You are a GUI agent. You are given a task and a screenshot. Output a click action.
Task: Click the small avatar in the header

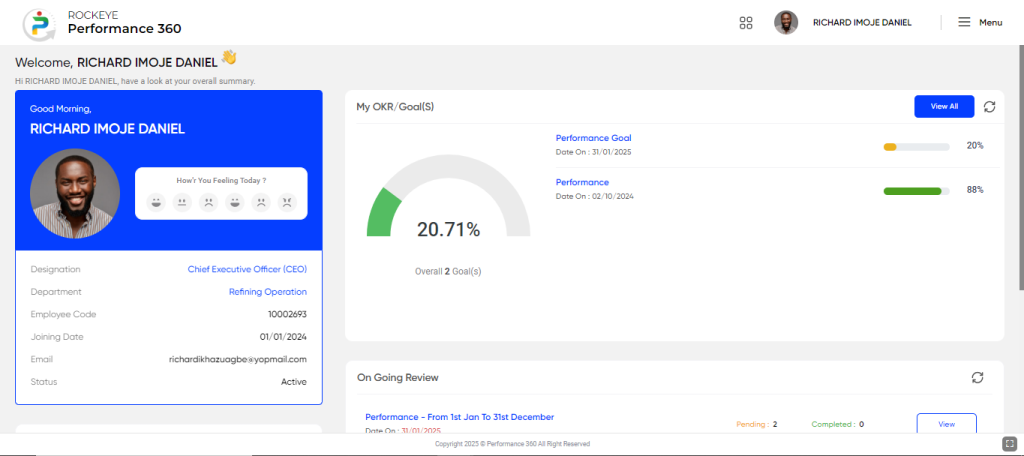(x=786, y=22)
